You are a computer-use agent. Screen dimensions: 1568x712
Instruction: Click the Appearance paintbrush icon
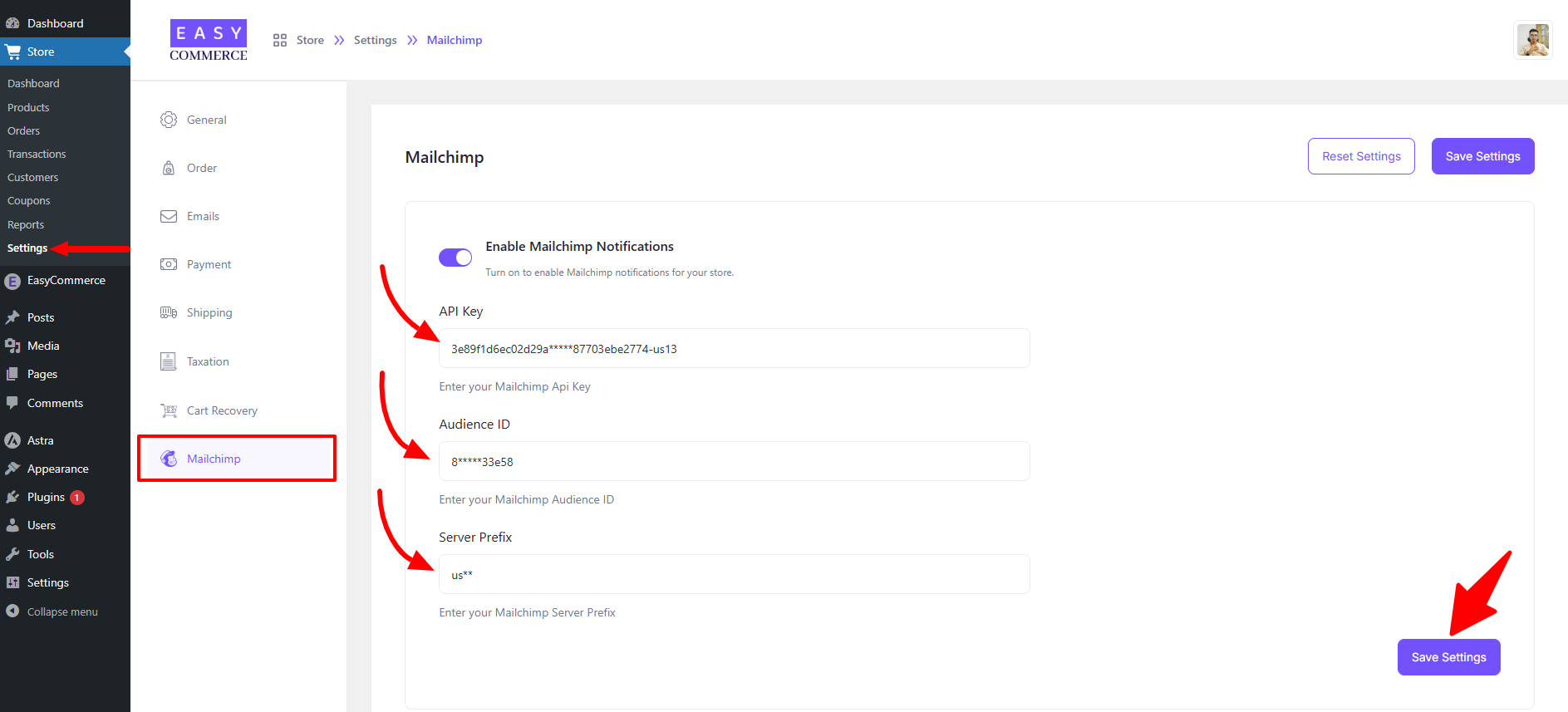click(12, 469)
